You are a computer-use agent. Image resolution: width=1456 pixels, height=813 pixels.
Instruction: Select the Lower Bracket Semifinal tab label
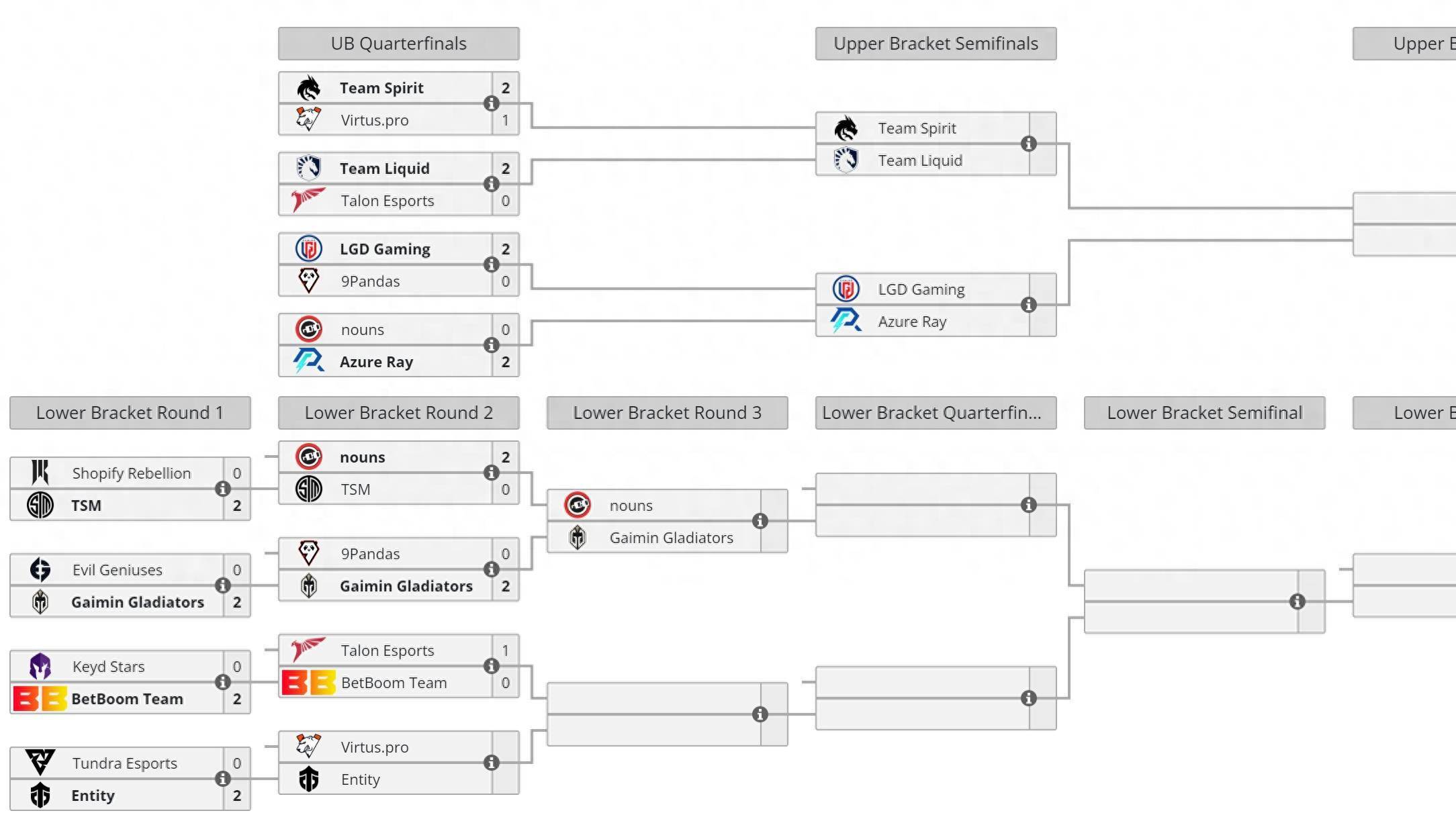click(x=1204, y=412)
